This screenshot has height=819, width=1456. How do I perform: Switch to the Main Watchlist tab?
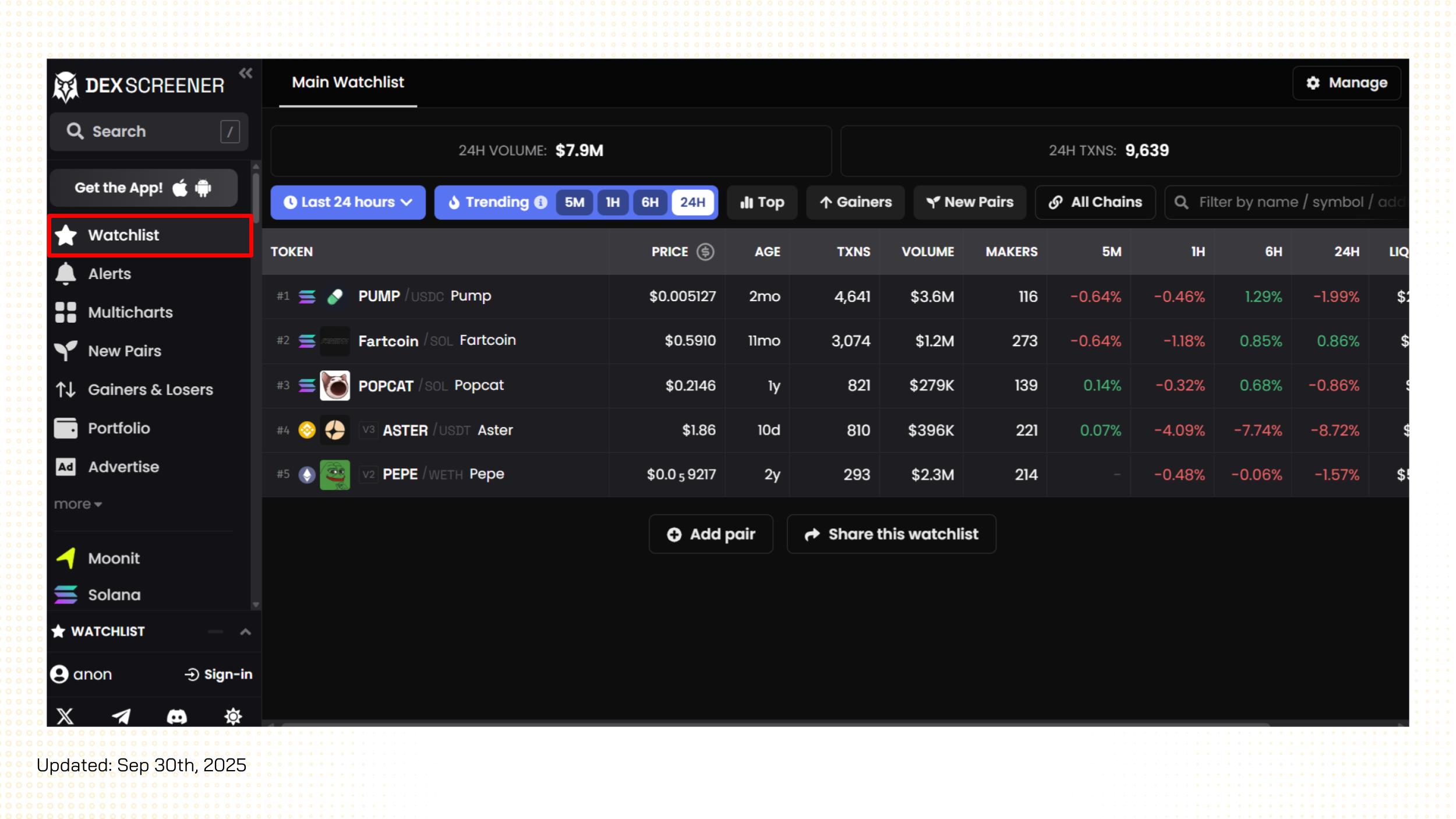coord(348,83)
